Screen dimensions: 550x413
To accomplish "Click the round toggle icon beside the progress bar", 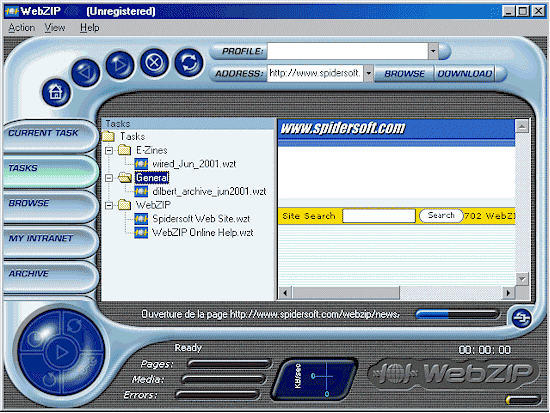I will pos(521,319).
